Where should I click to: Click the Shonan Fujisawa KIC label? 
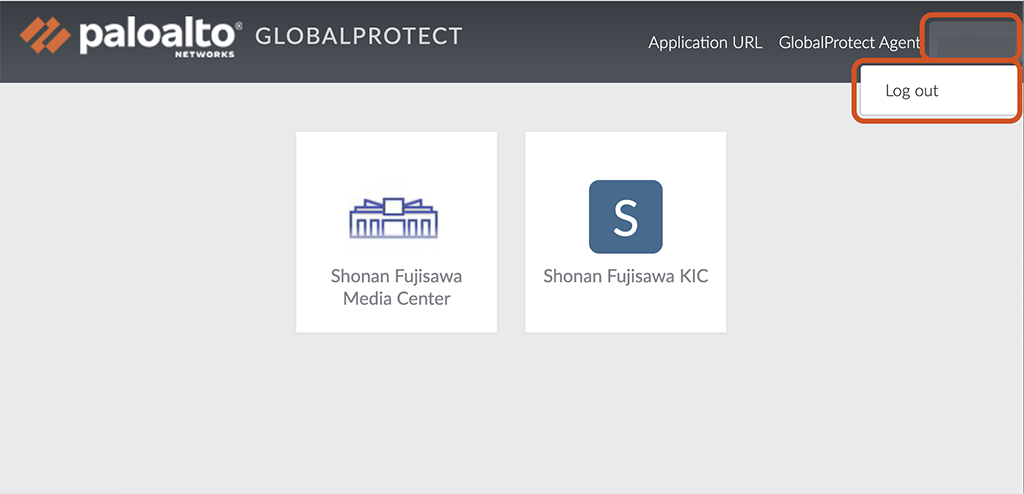point(625,276)
